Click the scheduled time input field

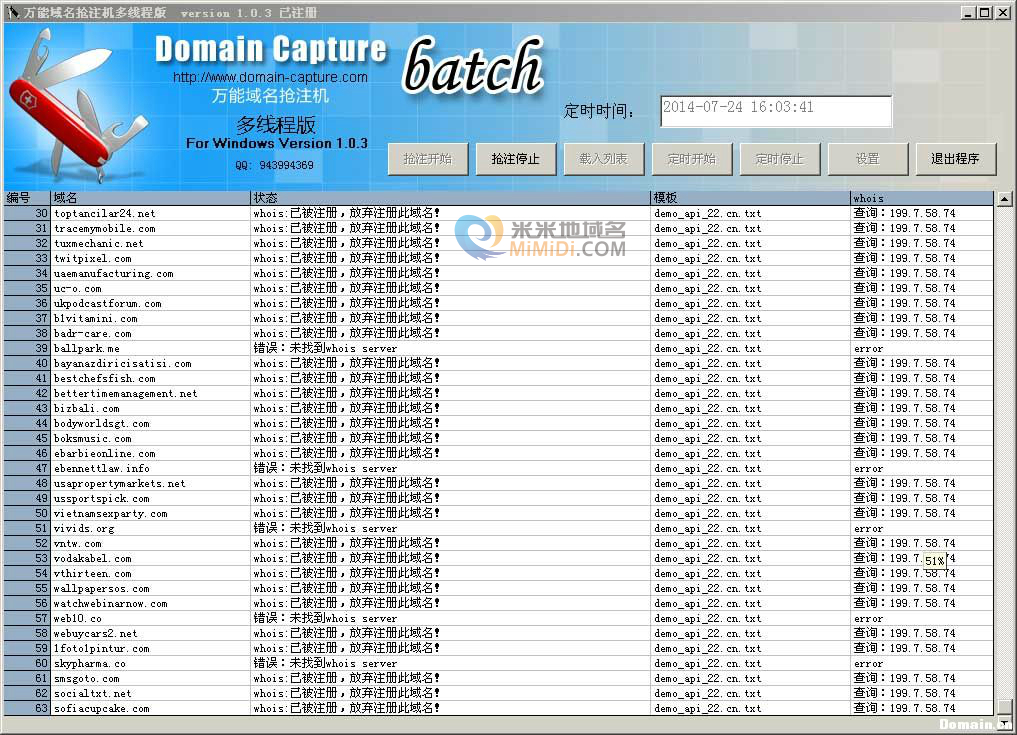776,112
